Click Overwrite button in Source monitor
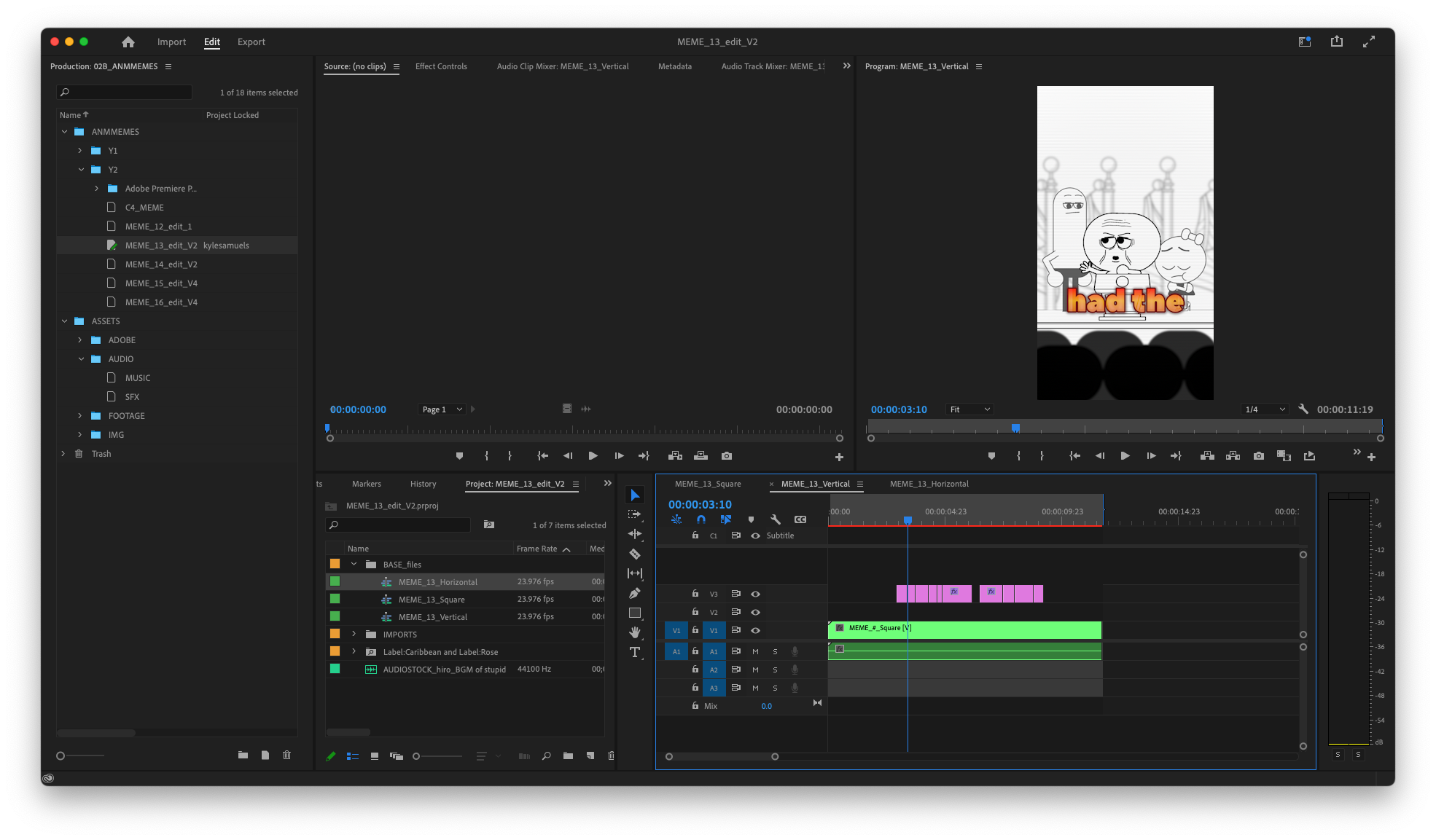 click(x=701, y=456)
